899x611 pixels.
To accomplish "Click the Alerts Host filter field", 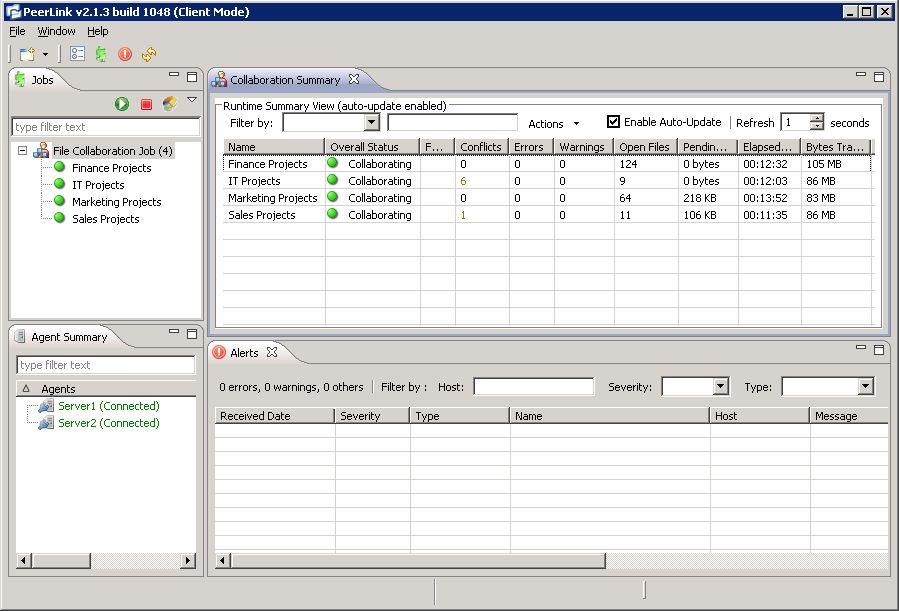I will [x=534, y=387].
